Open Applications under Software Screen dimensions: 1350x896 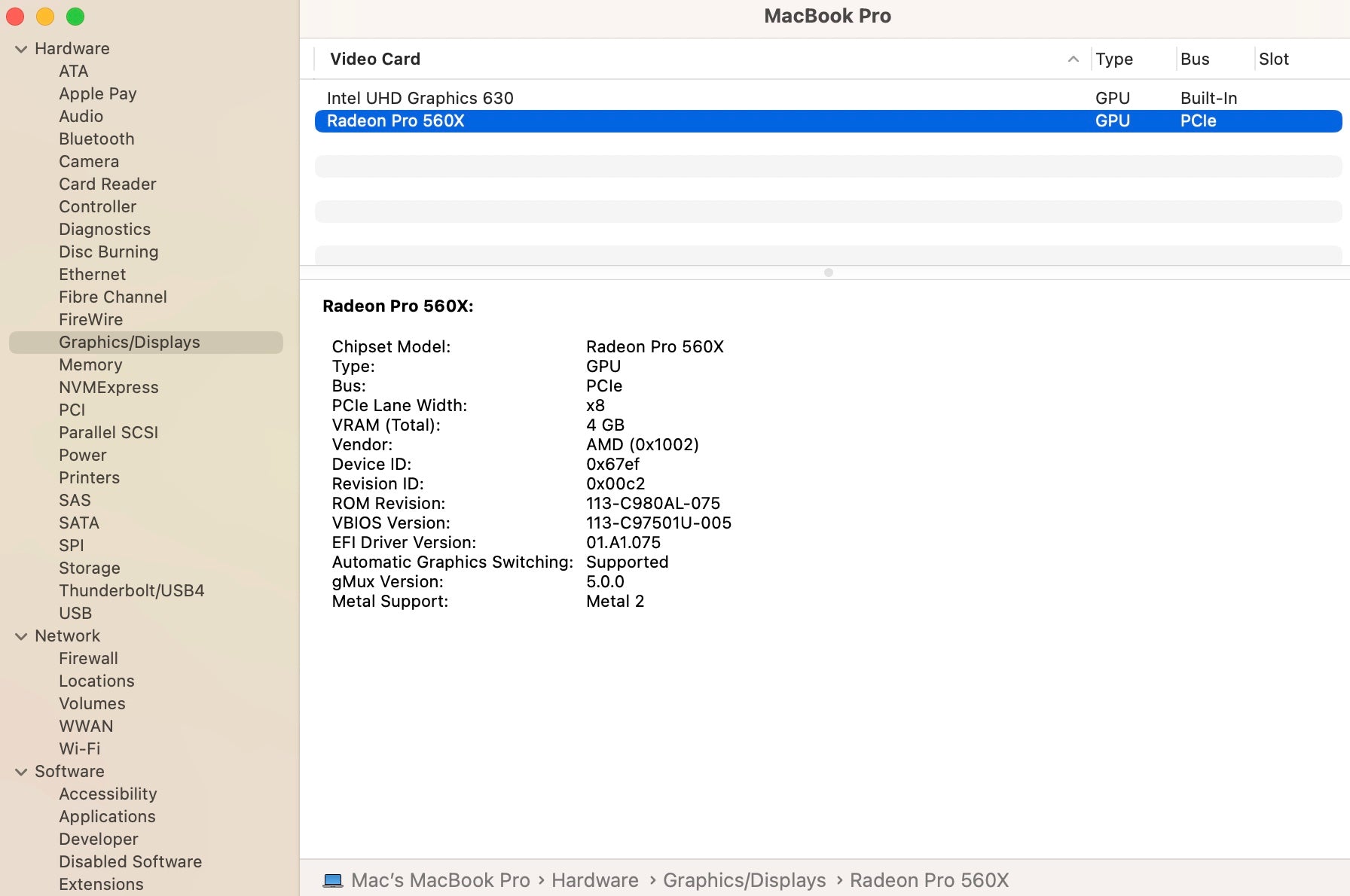(x=107, y=817)
